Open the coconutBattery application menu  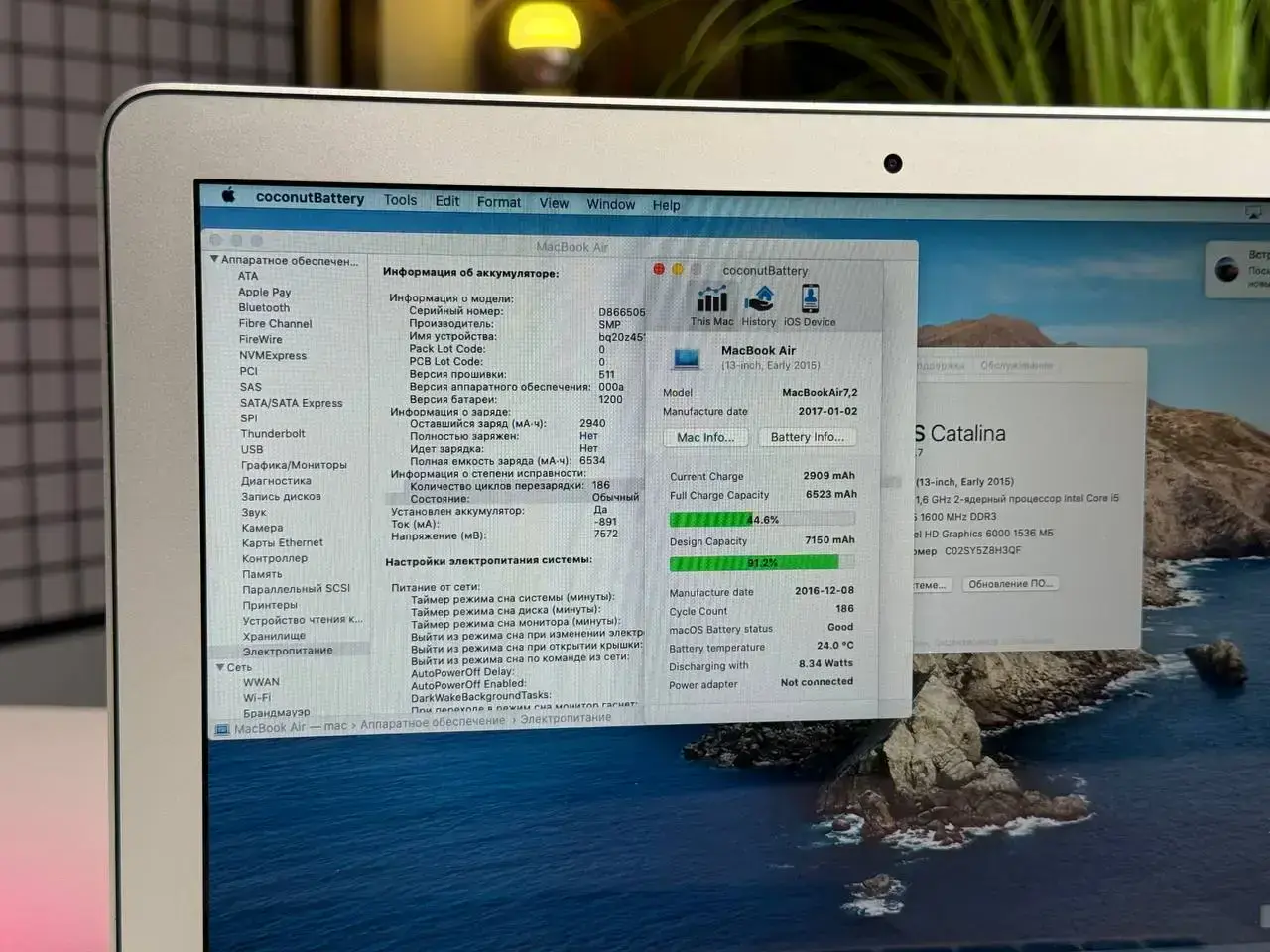click(310, 198)
